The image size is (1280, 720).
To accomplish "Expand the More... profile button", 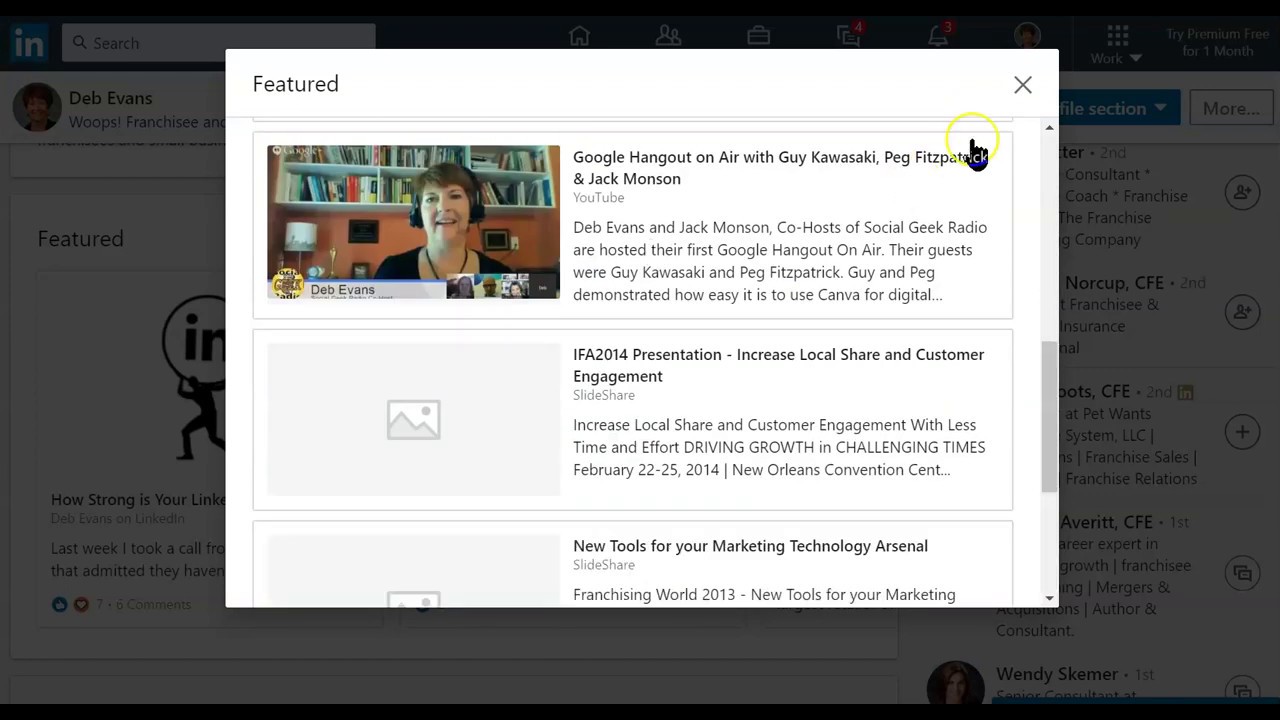I will tap(1231, 108).
